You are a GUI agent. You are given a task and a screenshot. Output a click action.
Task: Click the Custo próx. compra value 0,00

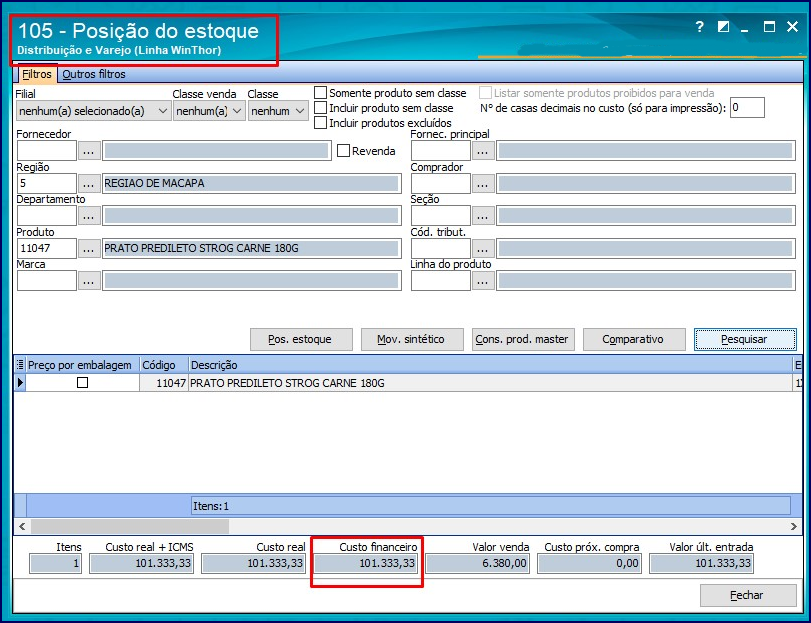pyautogui.click(x=590, y=564)
